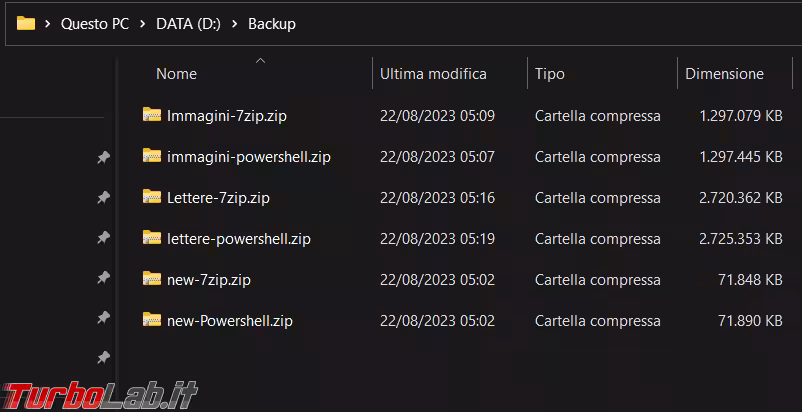Click the Immagini-7zip.zip archive icon
The image size is (802, 412).
152,115
